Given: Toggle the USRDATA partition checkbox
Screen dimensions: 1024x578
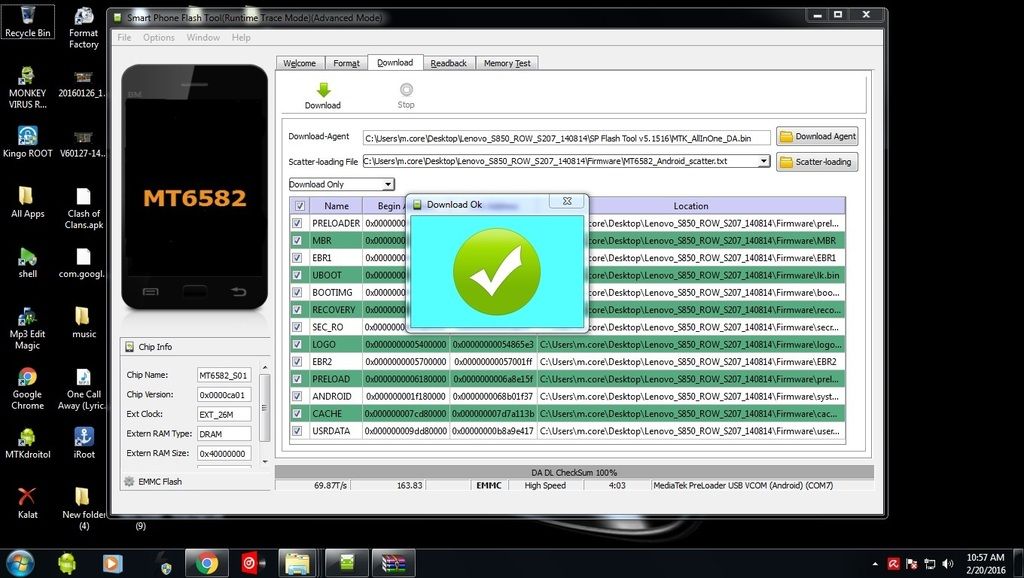Looking at the screenshot, I should point(297,431).
